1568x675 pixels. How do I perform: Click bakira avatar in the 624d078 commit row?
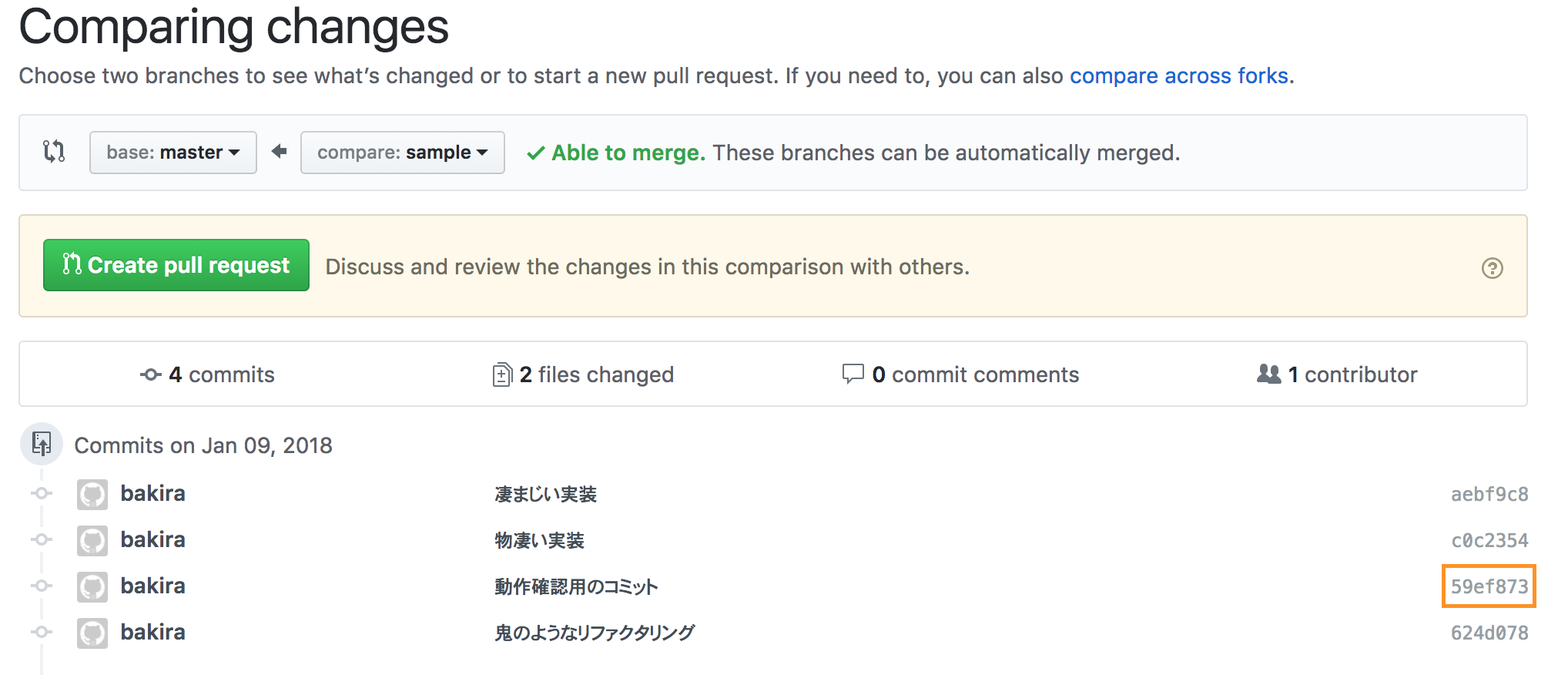92,633
